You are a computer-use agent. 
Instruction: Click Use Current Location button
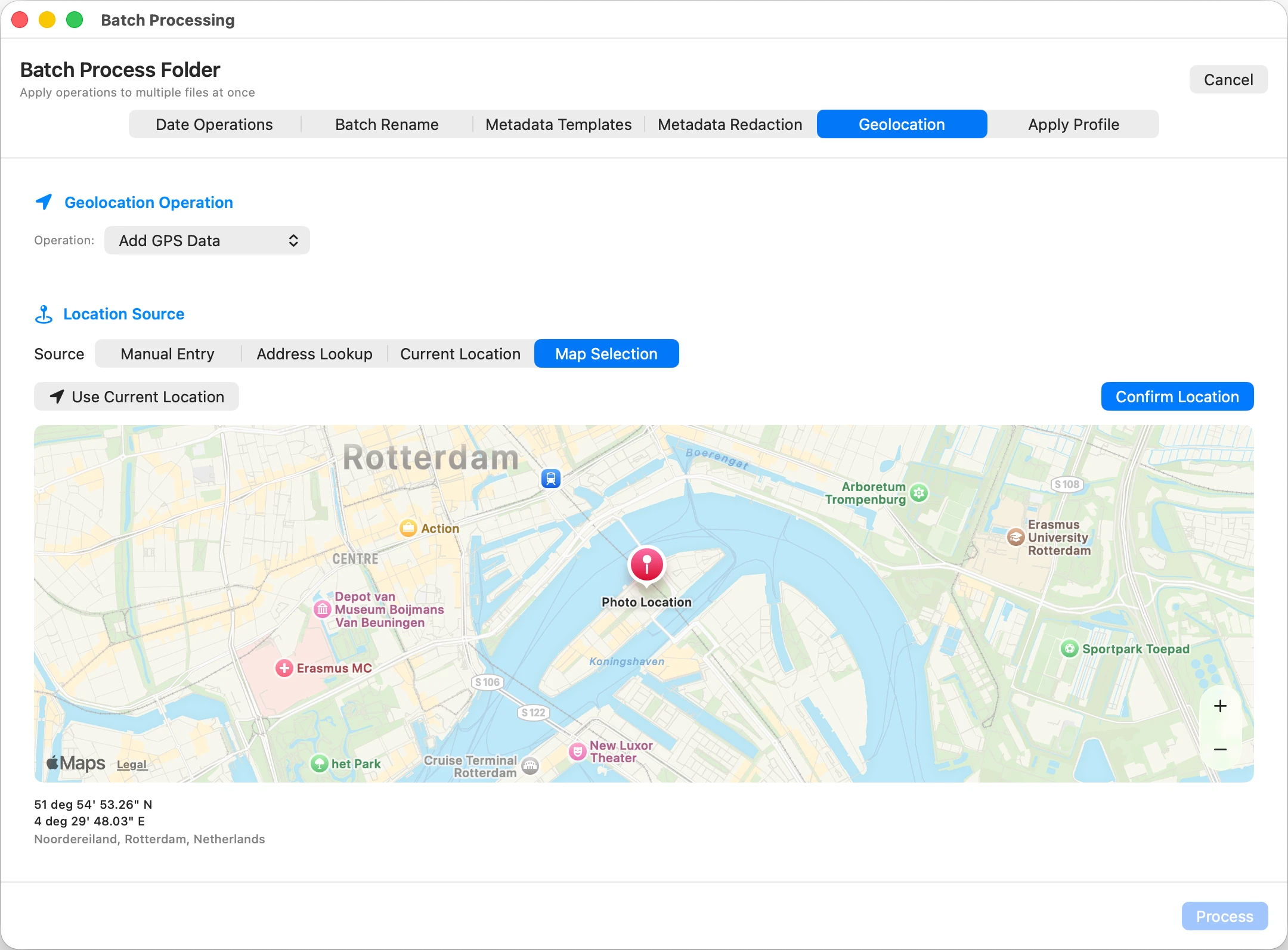pos(137,397)
